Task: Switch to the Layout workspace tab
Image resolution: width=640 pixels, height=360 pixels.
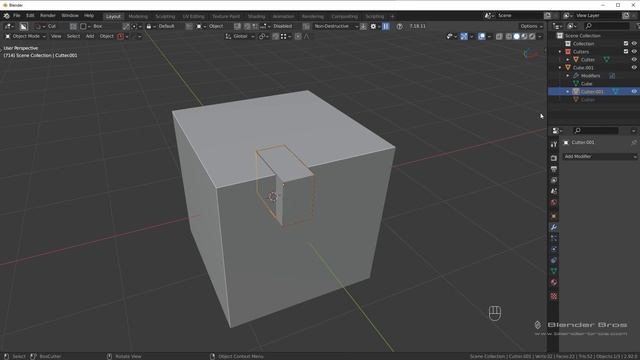Action: (113, 16)
